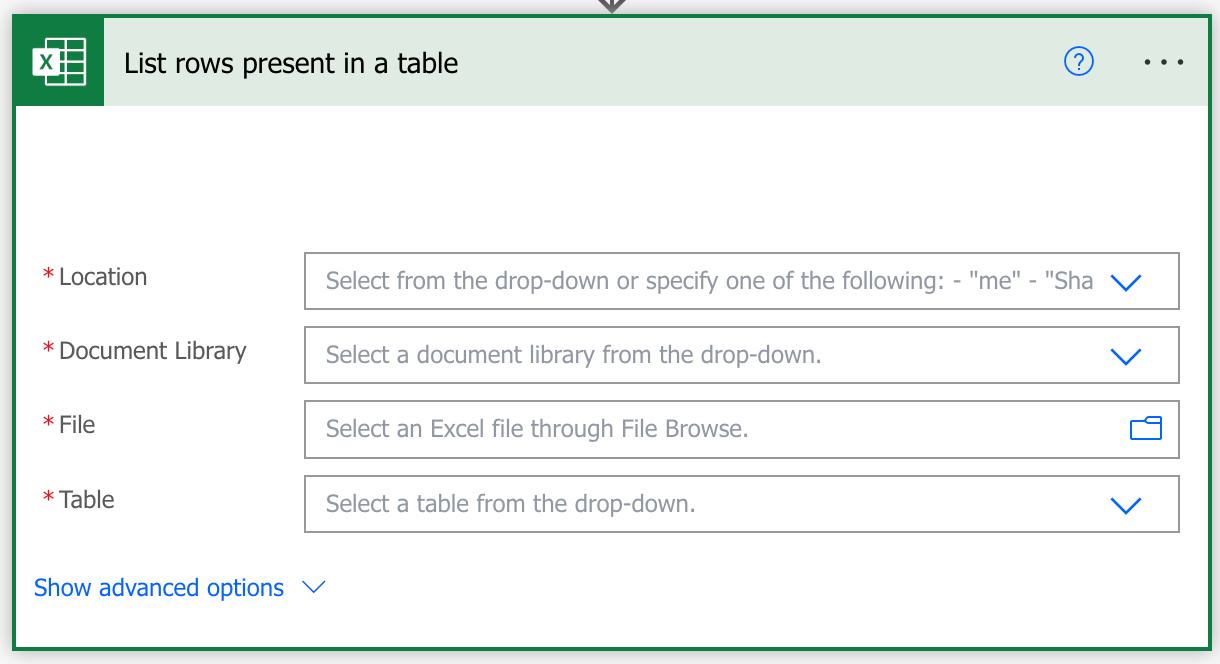This screenshot has width=1220, height=664.
Task: Select the green Excel logo in the header
Action: pyautogui.click(x=58, y=61)
